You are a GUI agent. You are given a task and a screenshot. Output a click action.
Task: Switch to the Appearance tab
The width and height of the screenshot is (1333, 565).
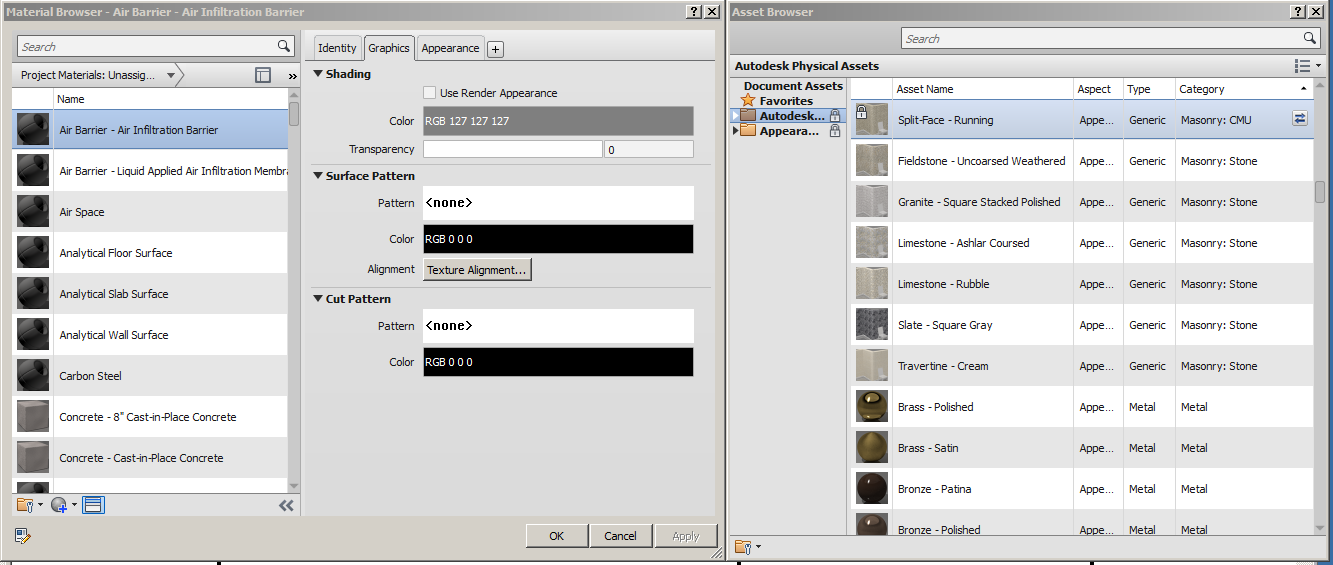[x=450, y=48]
